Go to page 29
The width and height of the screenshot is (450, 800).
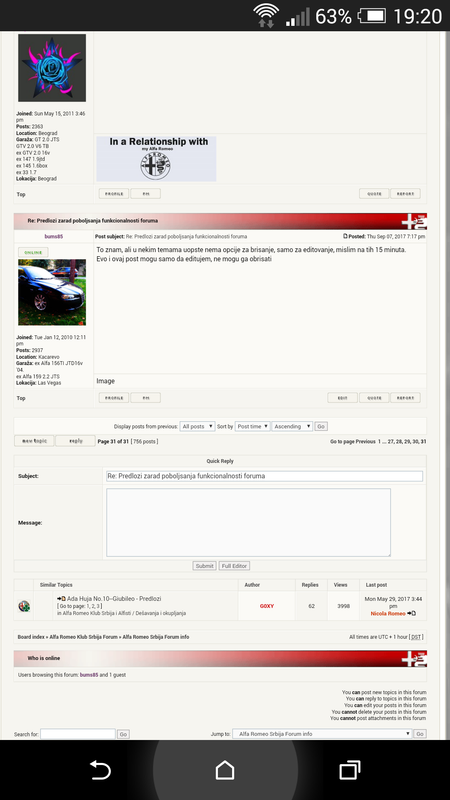(x=407, y=441)
